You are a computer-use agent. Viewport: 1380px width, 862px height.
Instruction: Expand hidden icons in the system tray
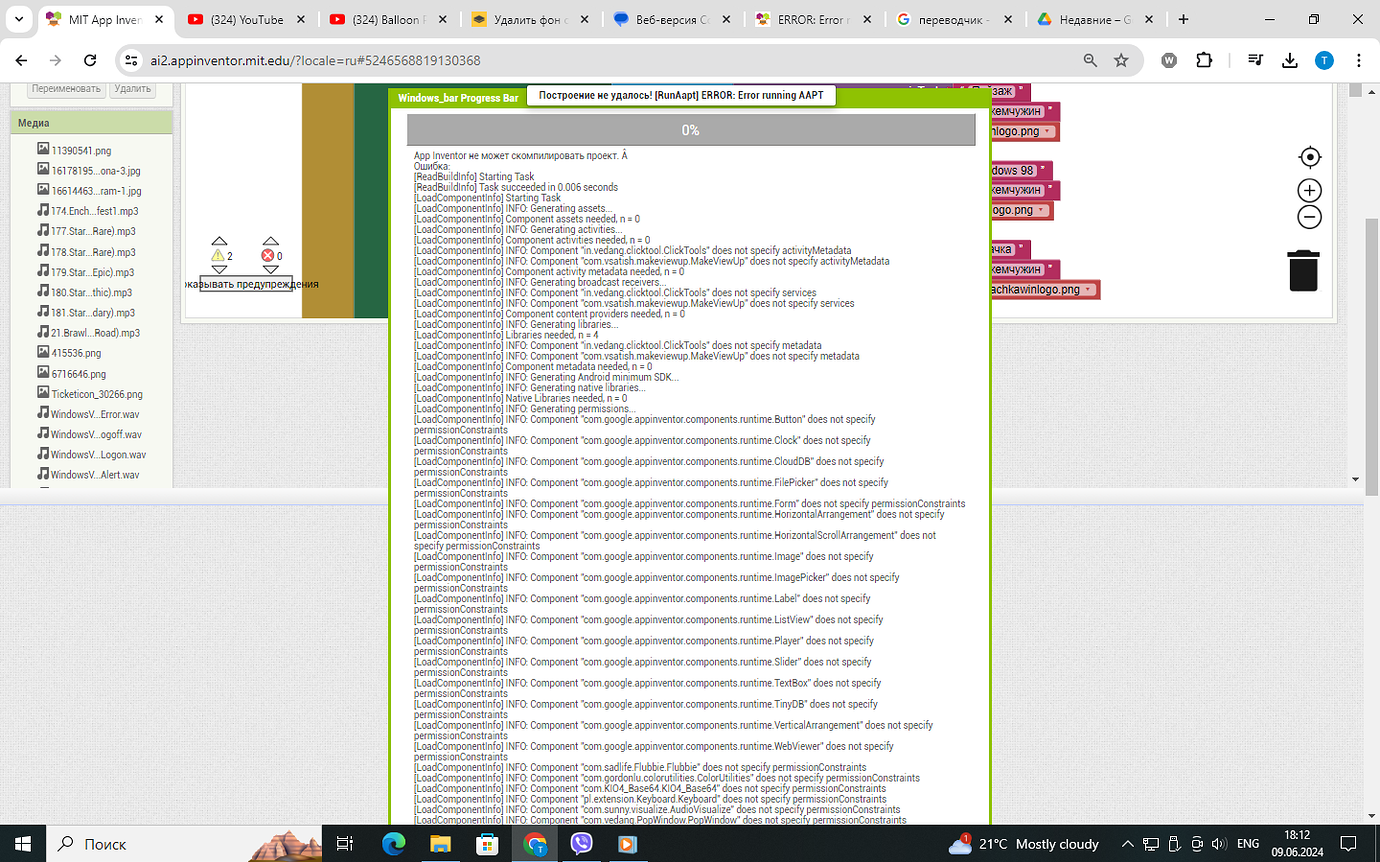pyautogui.click(x=1127, y=843)
